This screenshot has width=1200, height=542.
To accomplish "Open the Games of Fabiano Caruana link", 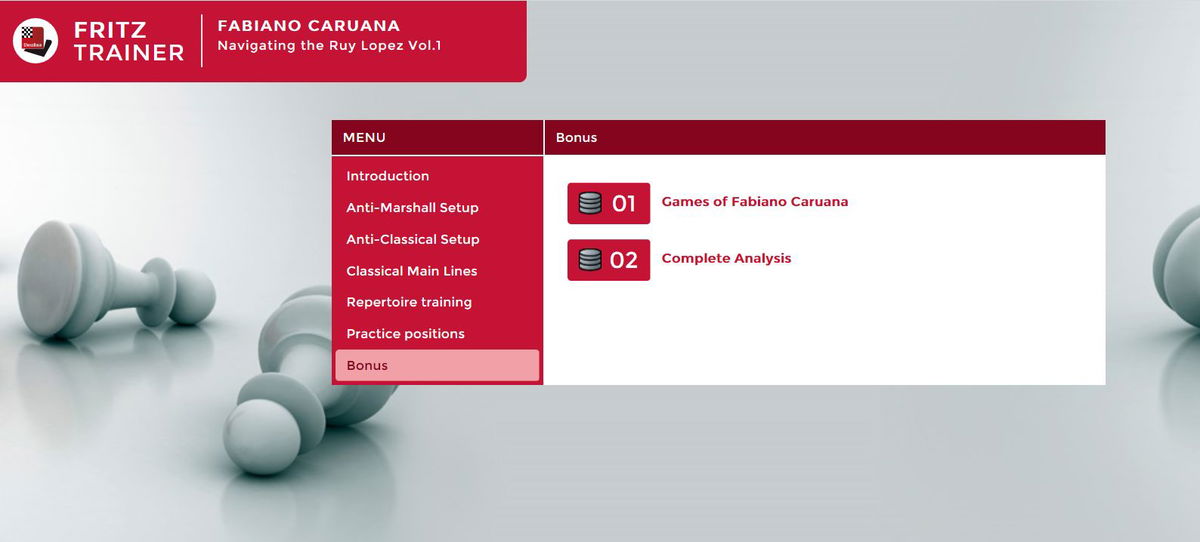I will point(754,202).
